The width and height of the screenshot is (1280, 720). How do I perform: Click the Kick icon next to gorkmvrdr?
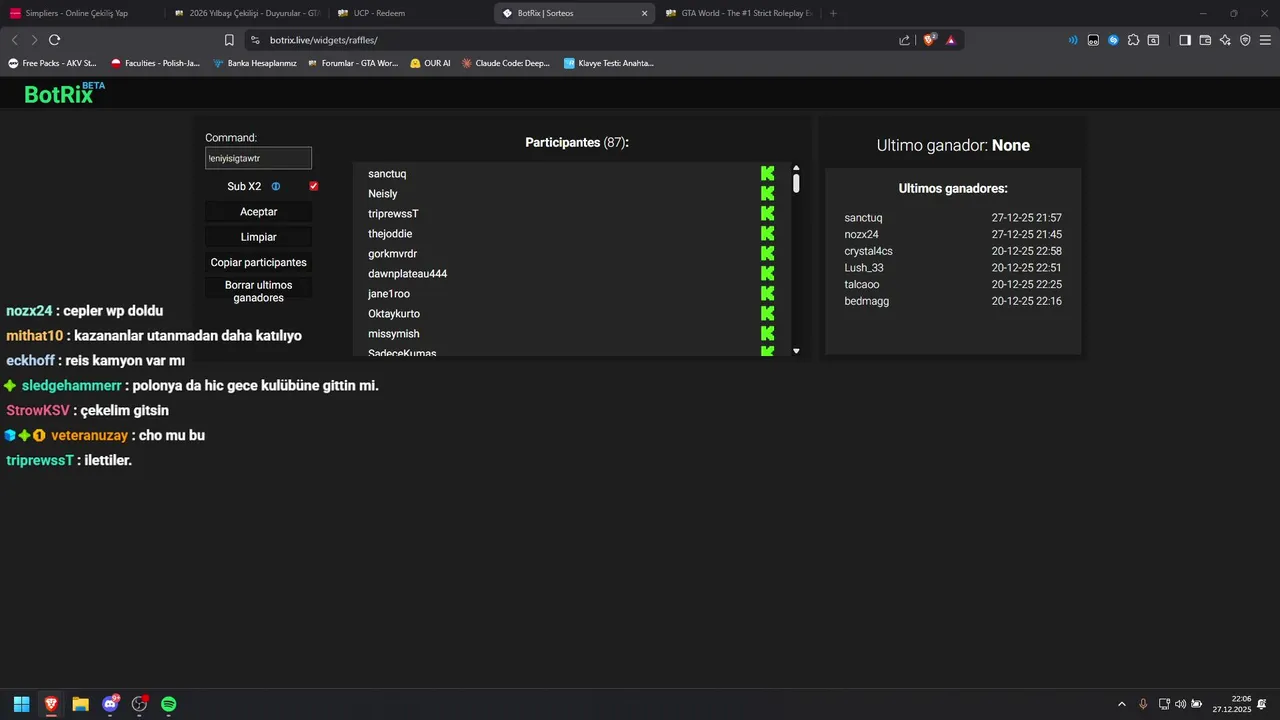pos(767,254)
